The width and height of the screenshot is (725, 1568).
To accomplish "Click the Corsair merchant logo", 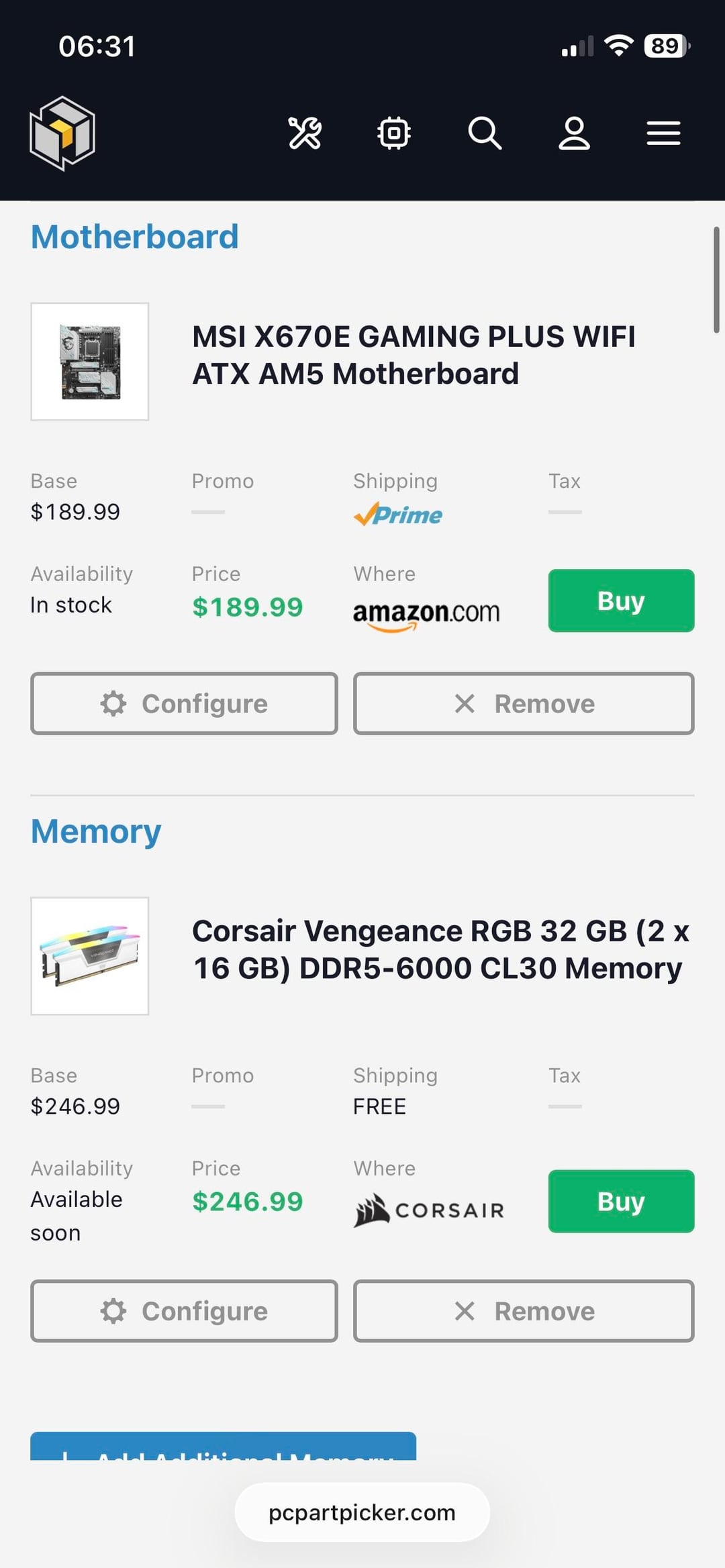I will pos(429,1210).
